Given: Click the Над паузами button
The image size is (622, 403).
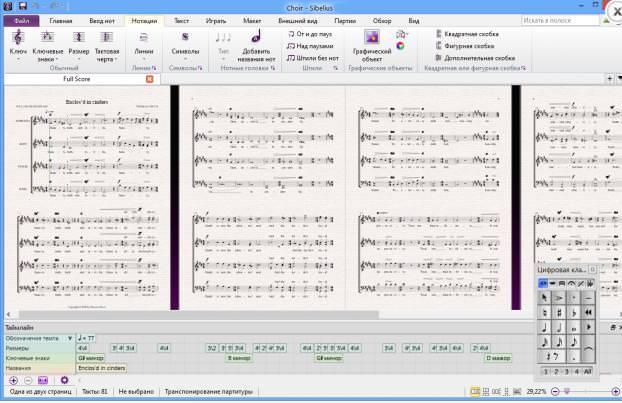Looking at the screenshot, I should pyautogui.click(x=310, y=46).
